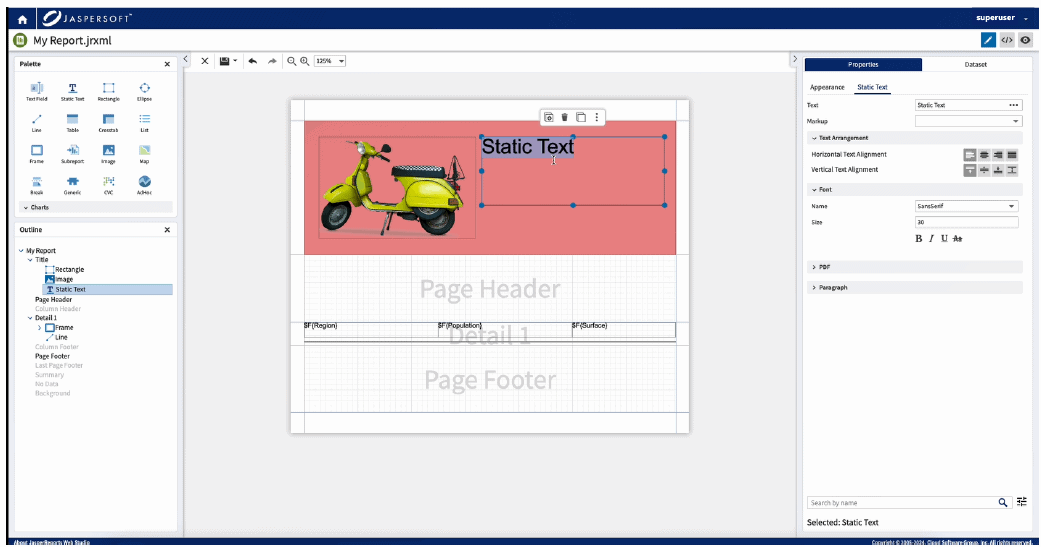
Task: Select the Crosstab palette element
Action: [108, 122]
